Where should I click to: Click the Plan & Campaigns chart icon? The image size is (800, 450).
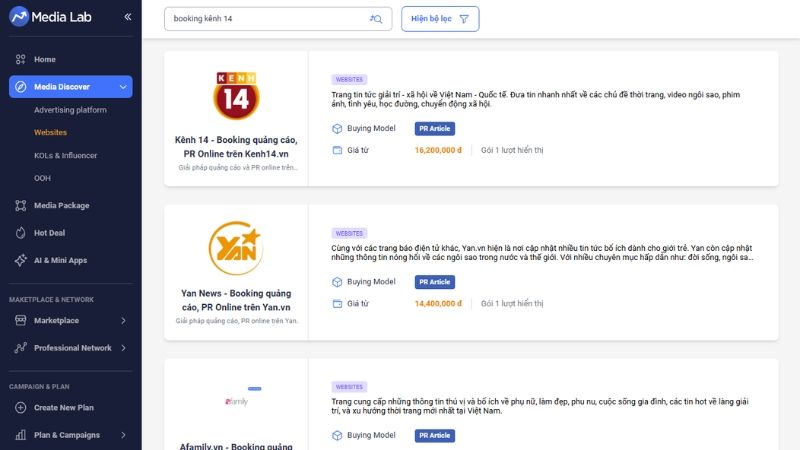[20, 435]
